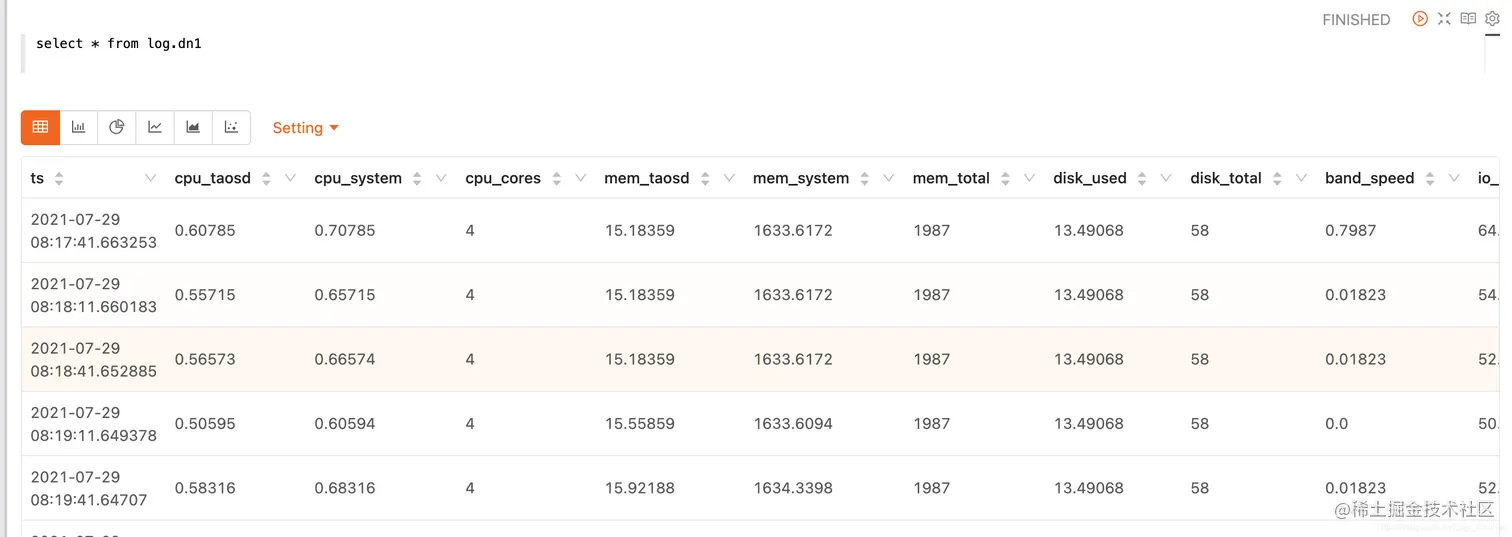Select timestamp cell 08:19:11.649378
Screen dimensions: 1512x537
(x=94, y=424)
